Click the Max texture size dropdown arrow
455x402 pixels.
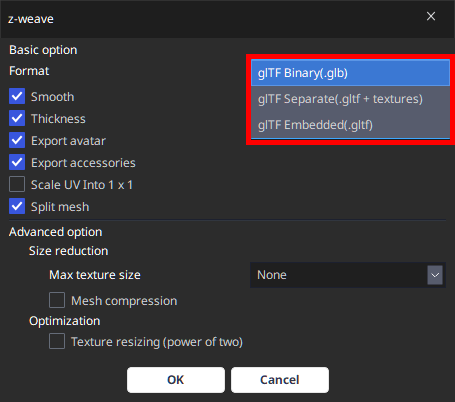(435, 275)
